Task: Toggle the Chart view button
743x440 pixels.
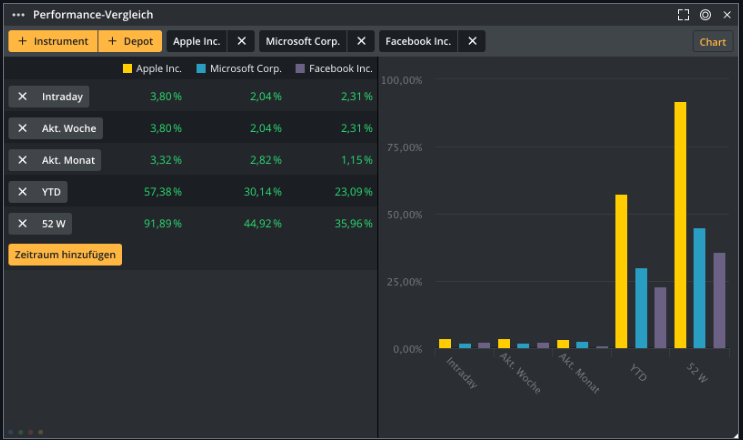Action: pos(713,42)
